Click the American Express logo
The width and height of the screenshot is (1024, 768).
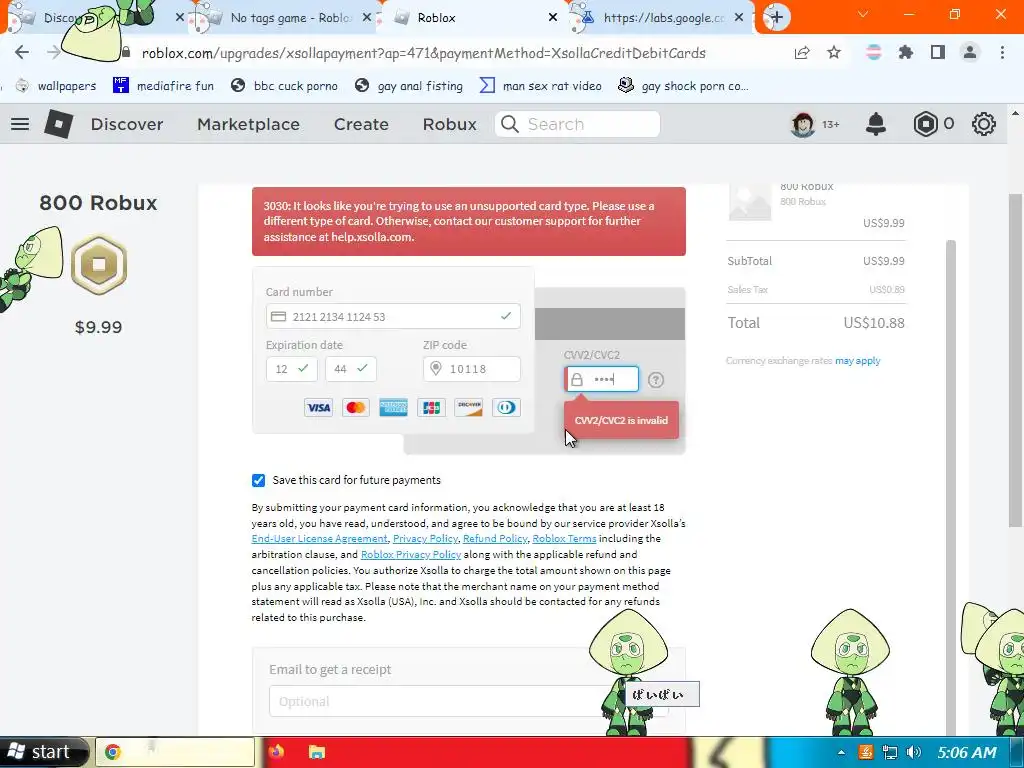point(393,408)
